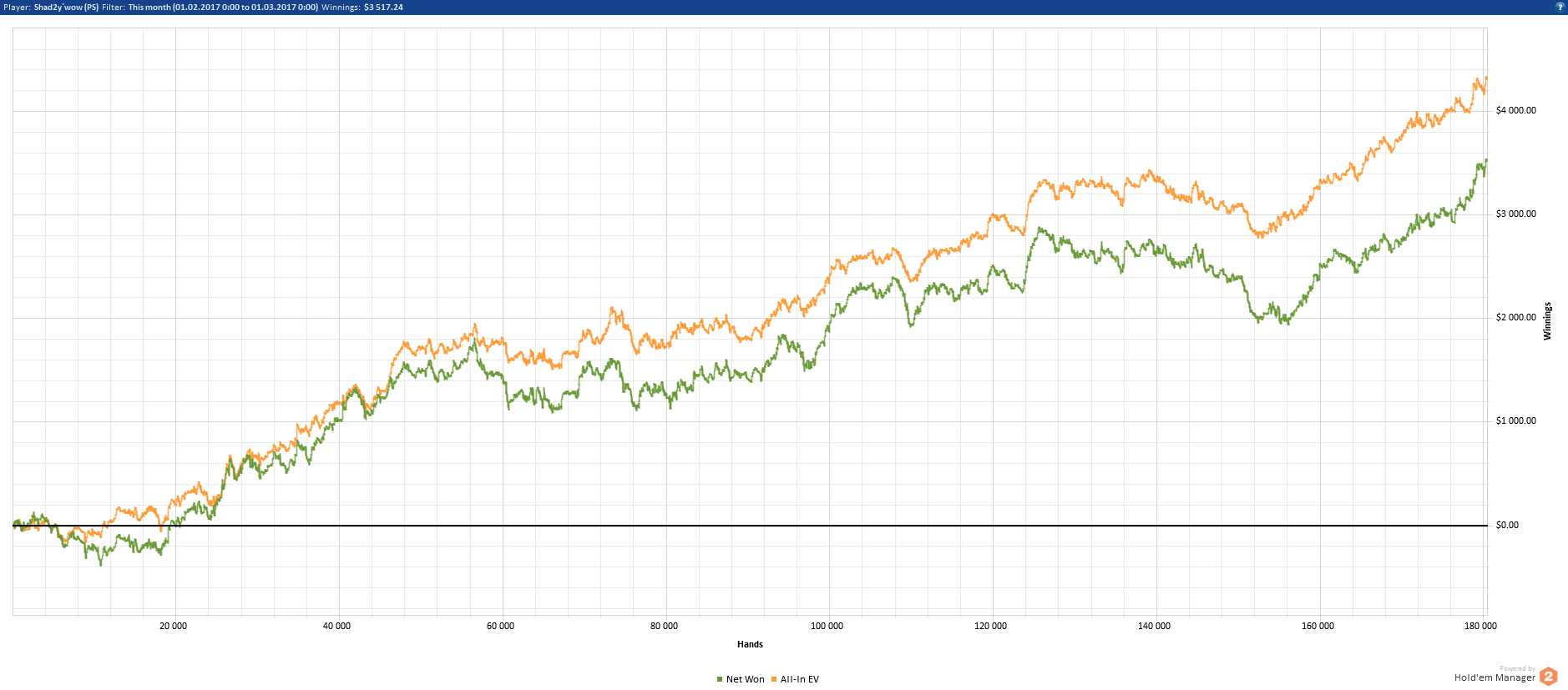Image resolution: width=1568 pixels, height=690 pixels.
Task: Click the player name "Shad2y`wow (PS)"
Action: (x=66, y=7)
